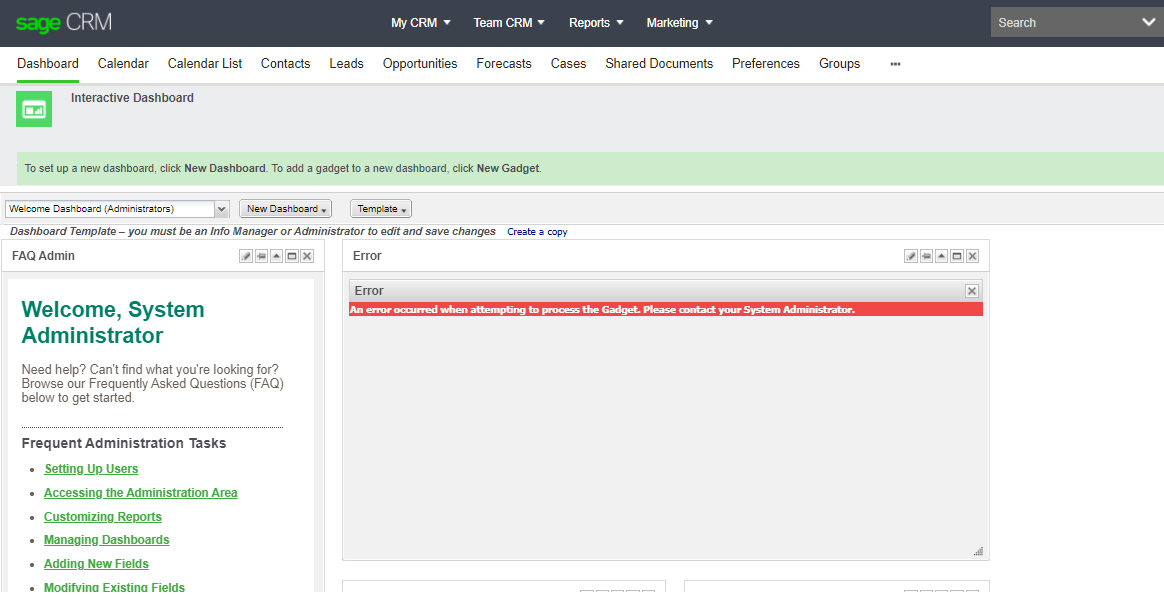Image resolution: width=1164 pixels, height=595 pixels.
Task: Click the Create a copy link
Action: coord(537,232)
